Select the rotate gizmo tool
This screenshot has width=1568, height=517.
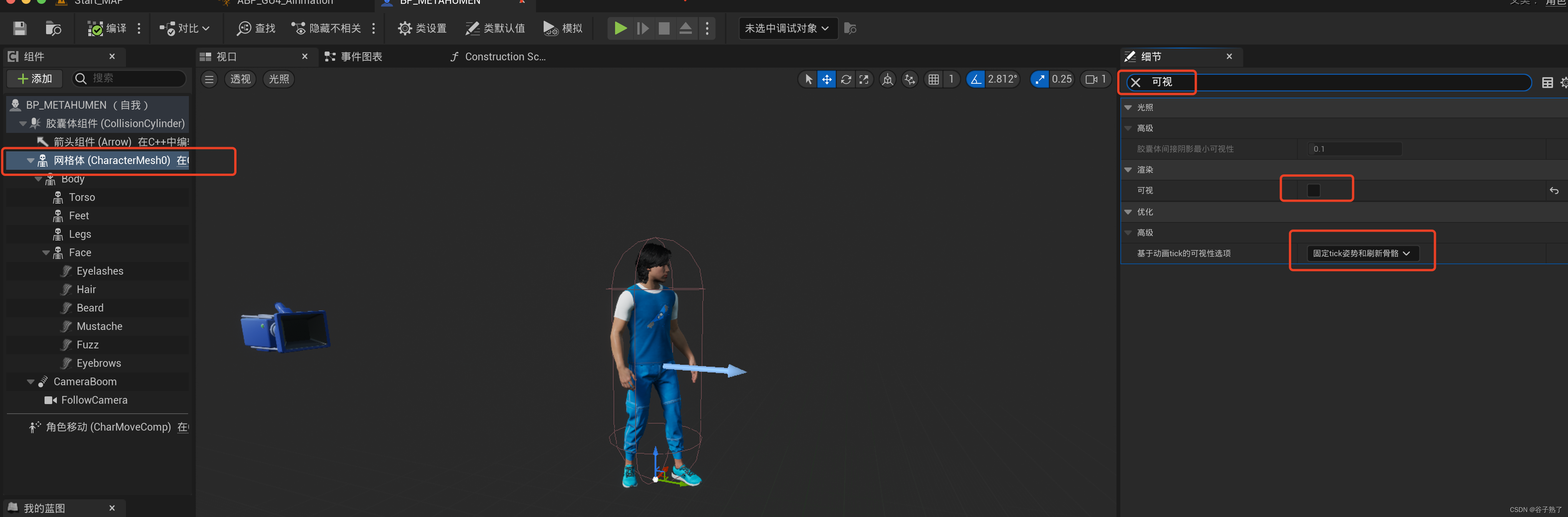(845, 79)
